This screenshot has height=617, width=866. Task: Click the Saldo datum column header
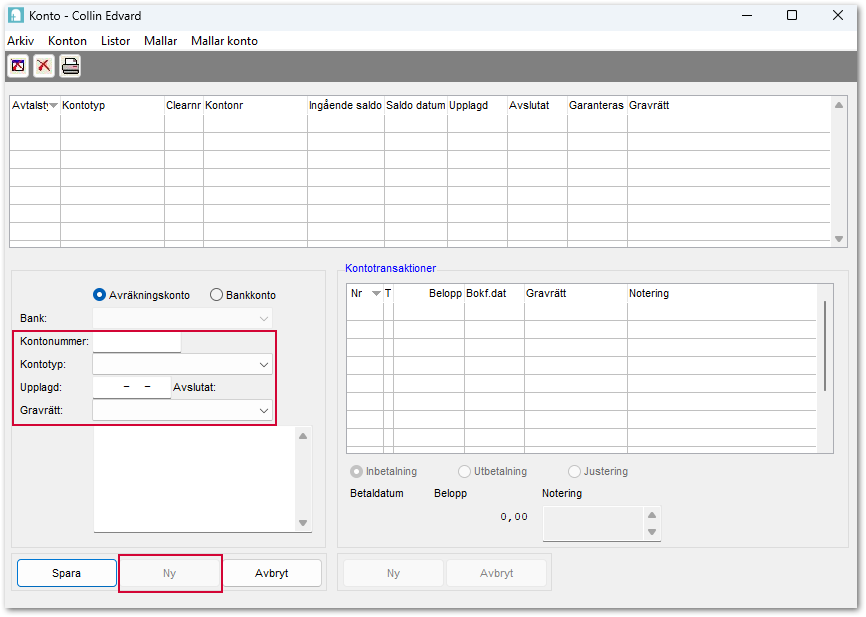(x=416, y=106)
